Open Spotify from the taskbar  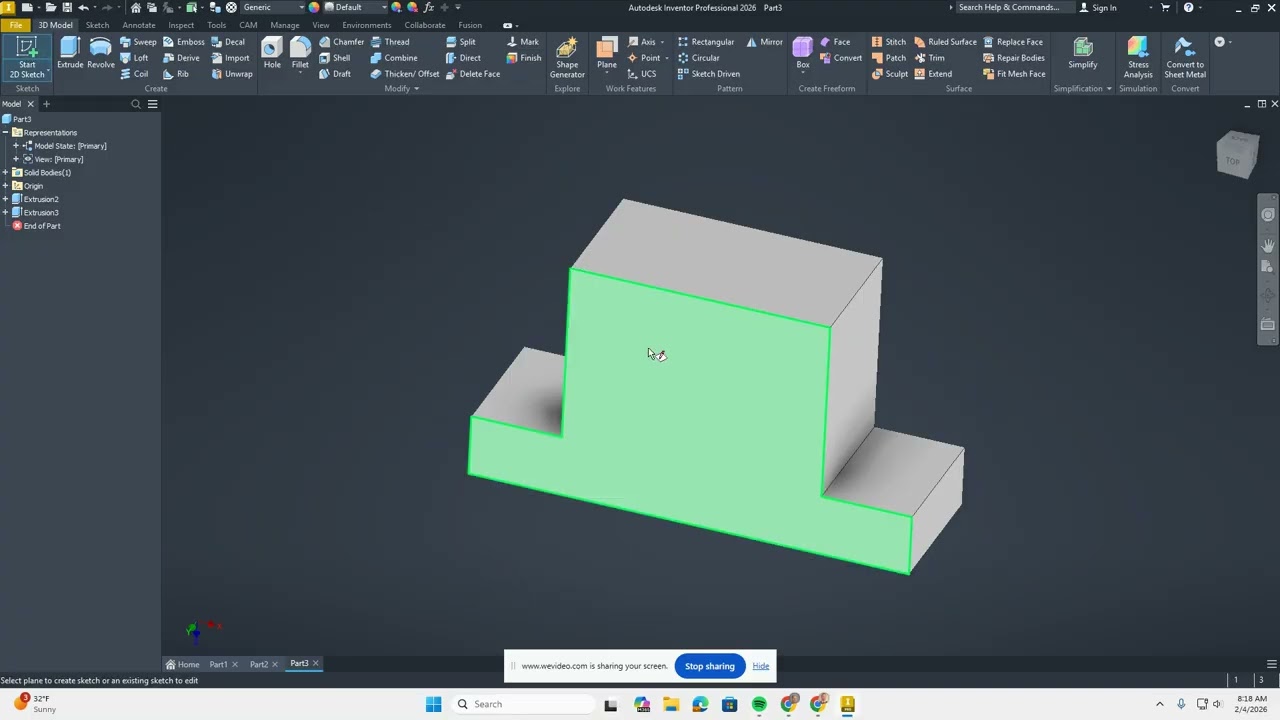(x=759, y=704)
